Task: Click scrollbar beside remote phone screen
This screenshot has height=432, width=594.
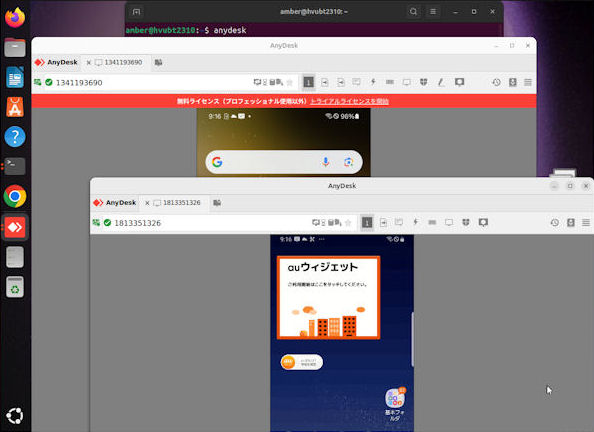Action: (412, 339)
